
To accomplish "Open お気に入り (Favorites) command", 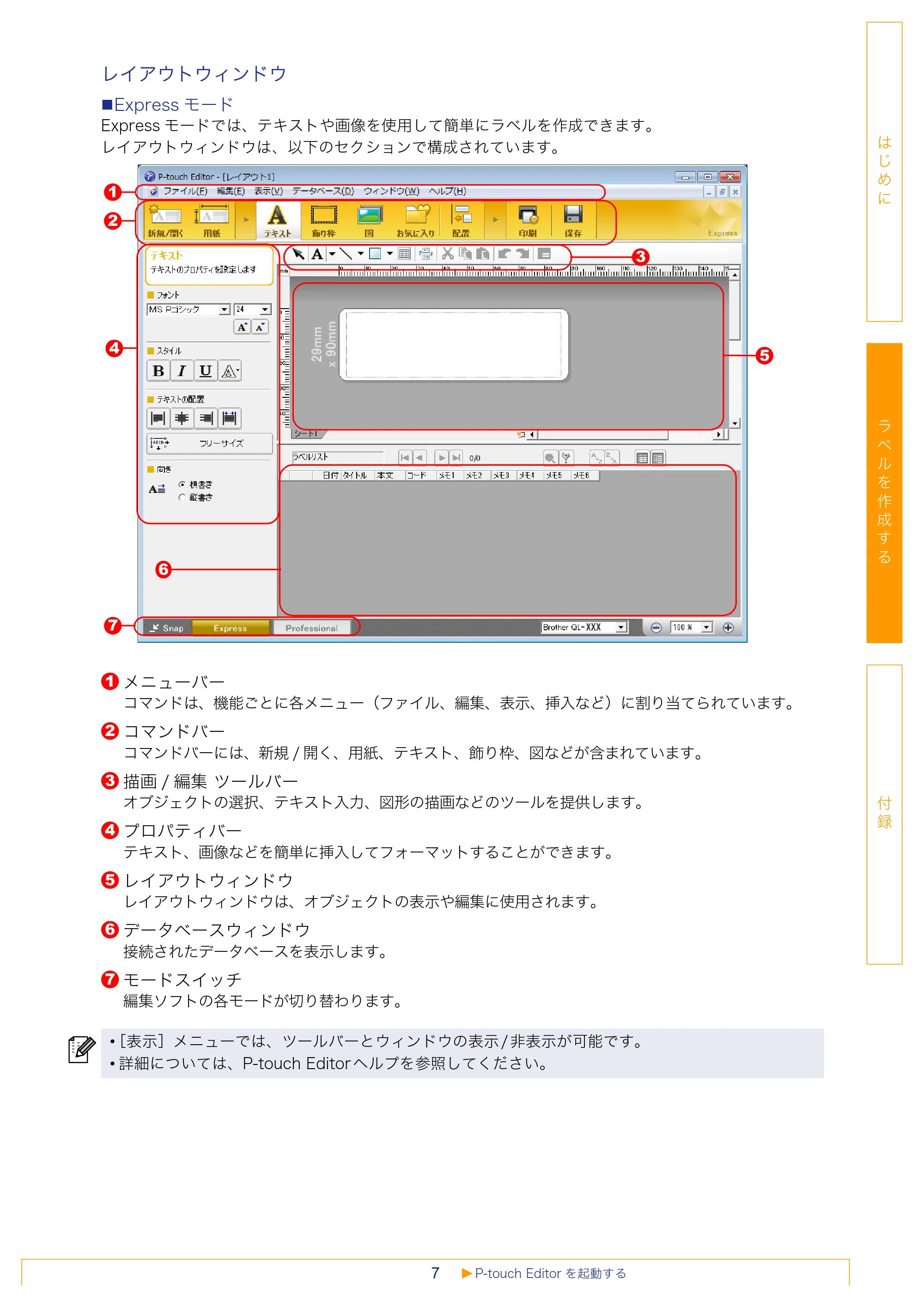I will point(416,221).
